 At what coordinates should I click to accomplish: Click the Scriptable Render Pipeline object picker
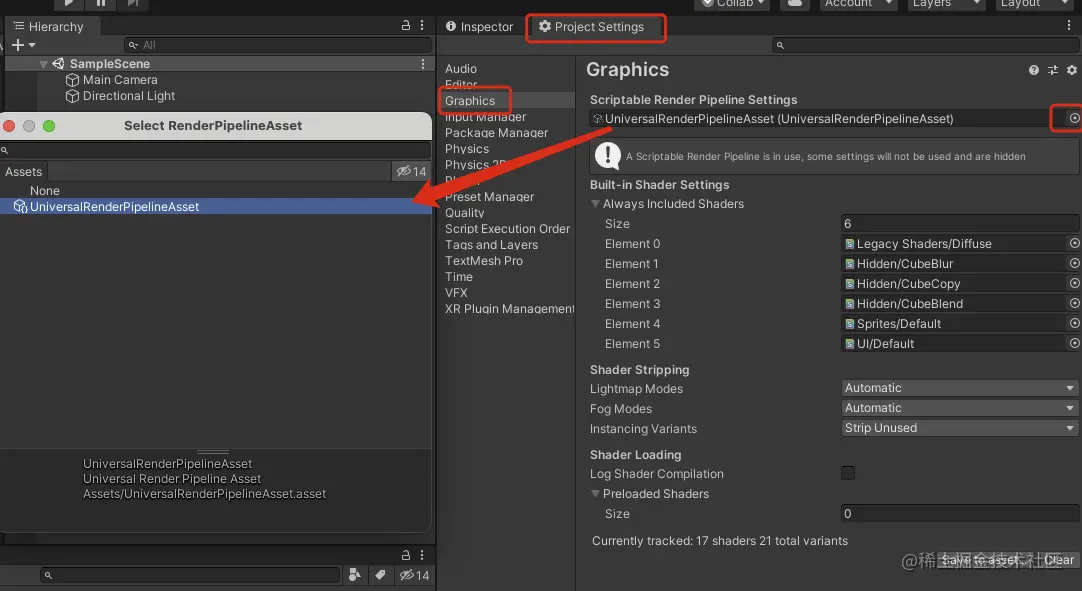tap(1074, 118)
